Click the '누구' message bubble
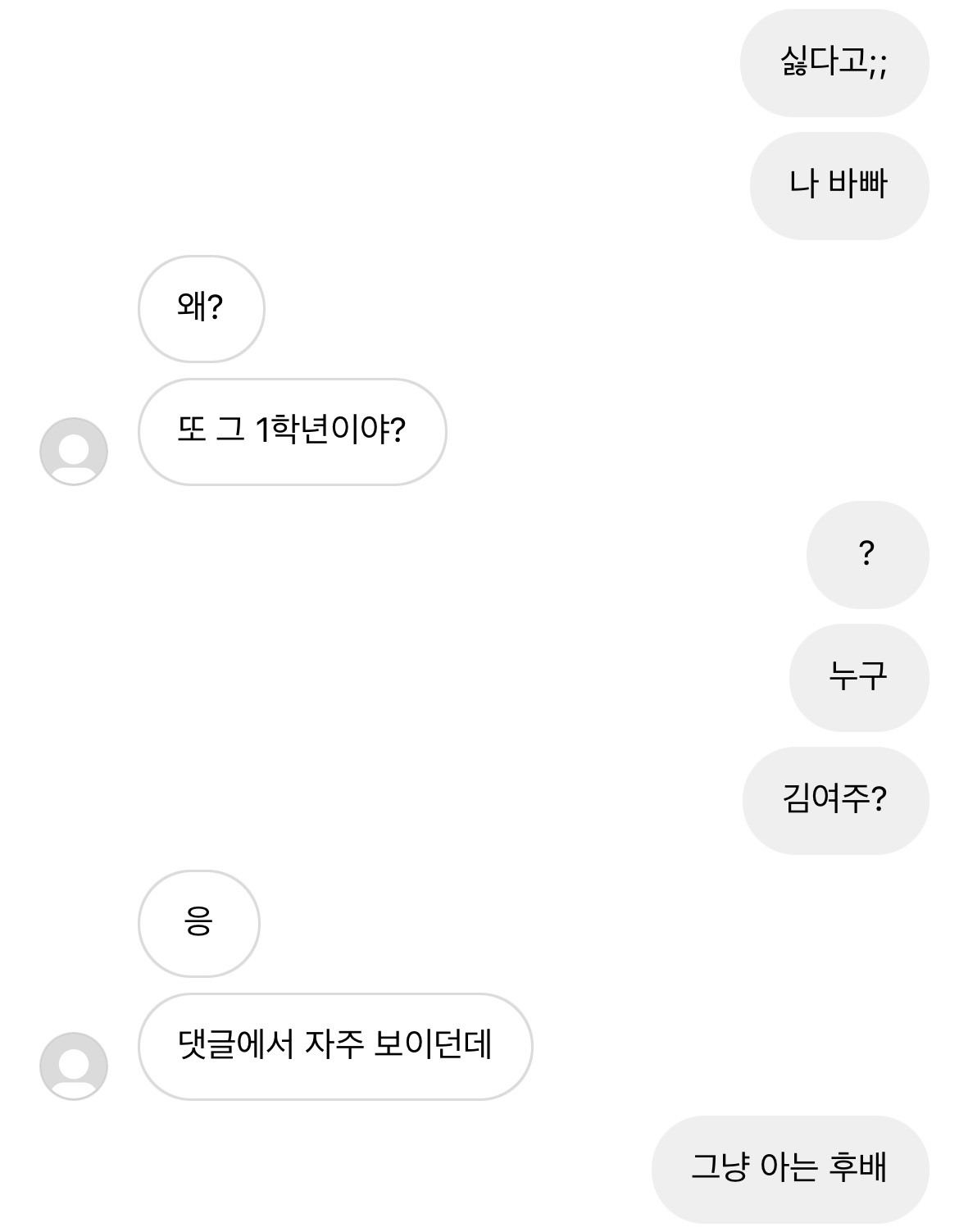This screenshot has width=959, height=1232. pos(858,678)
